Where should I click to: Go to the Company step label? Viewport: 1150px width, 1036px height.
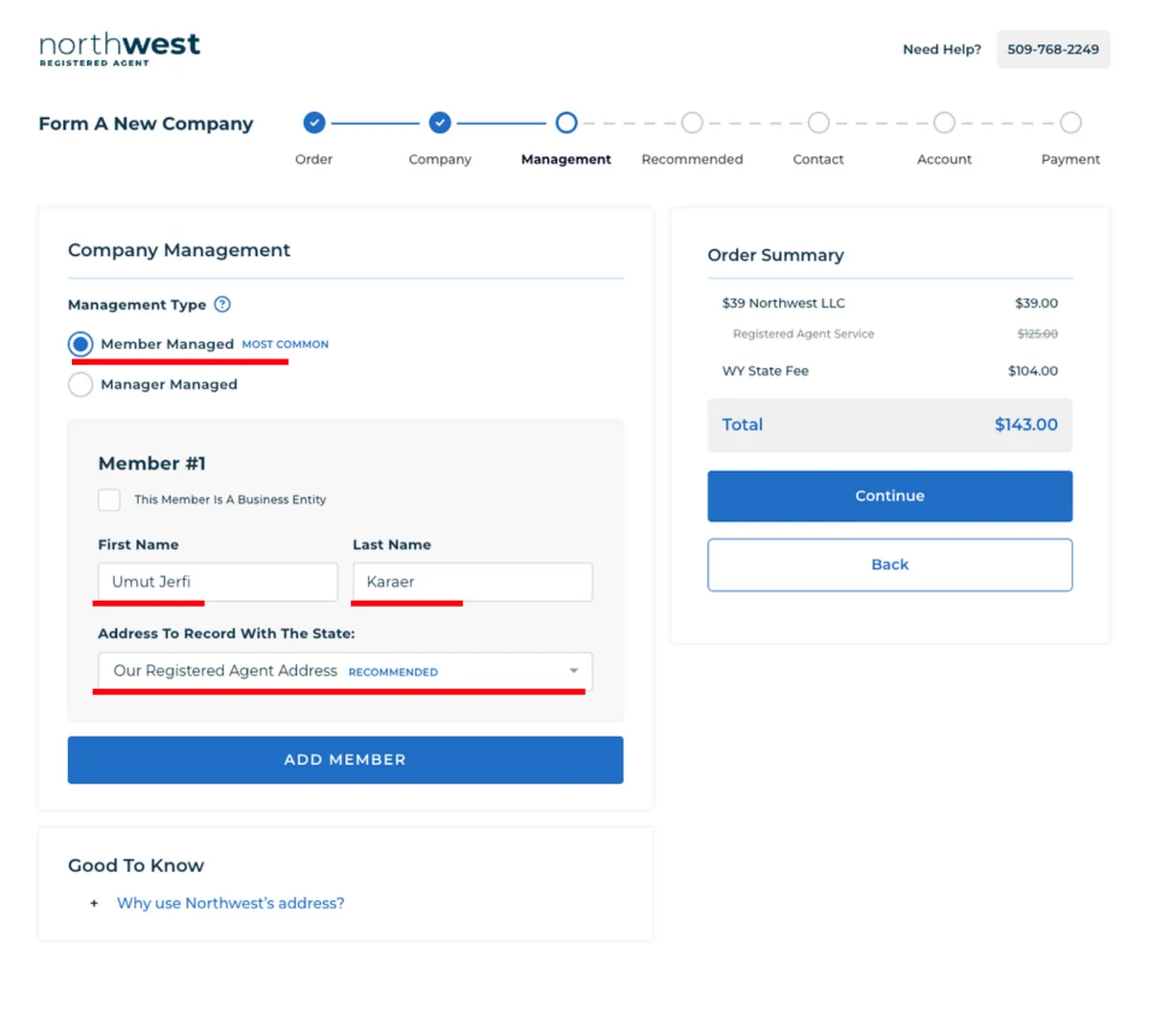tap(440, 159)
